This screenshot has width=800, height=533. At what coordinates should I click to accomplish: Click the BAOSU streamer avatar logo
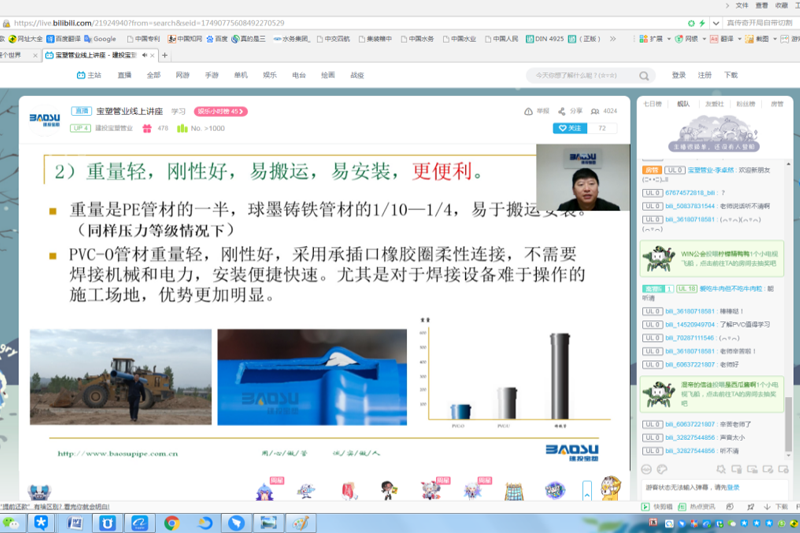(45, 120)
